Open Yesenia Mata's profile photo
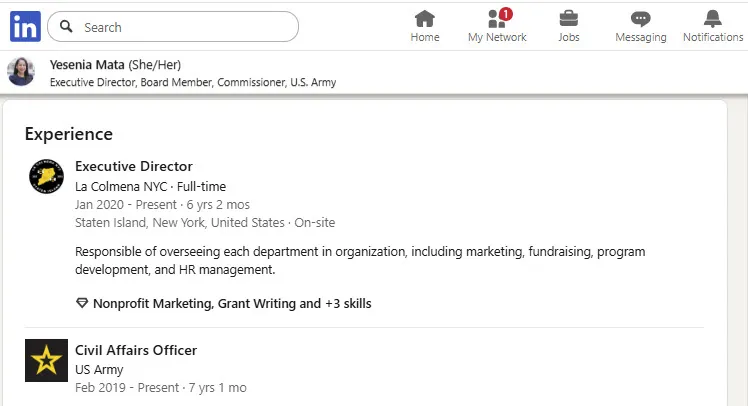Image resolution: width=748 pixels, height=406 pixels. coord(21,72)
